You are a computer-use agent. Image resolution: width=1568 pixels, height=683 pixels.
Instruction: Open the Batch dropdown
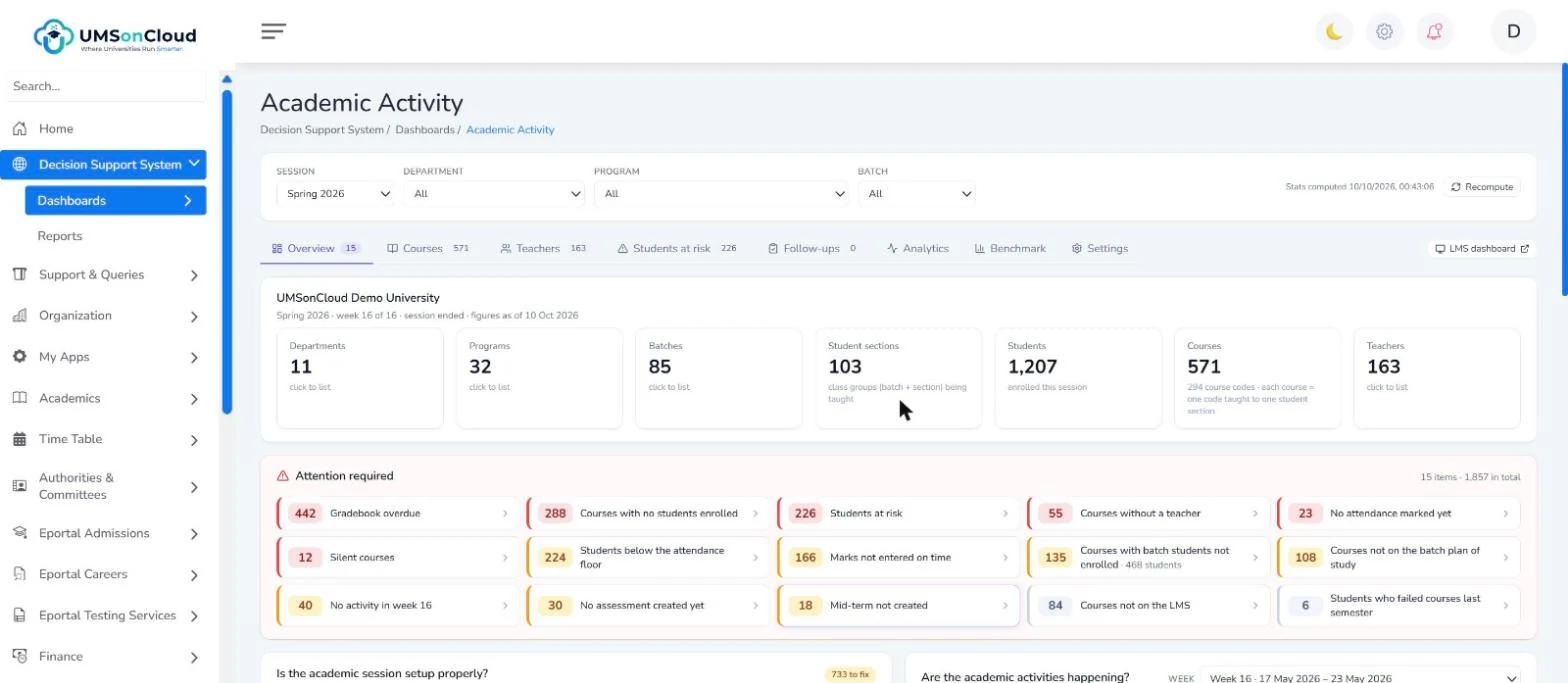point(917,194)
